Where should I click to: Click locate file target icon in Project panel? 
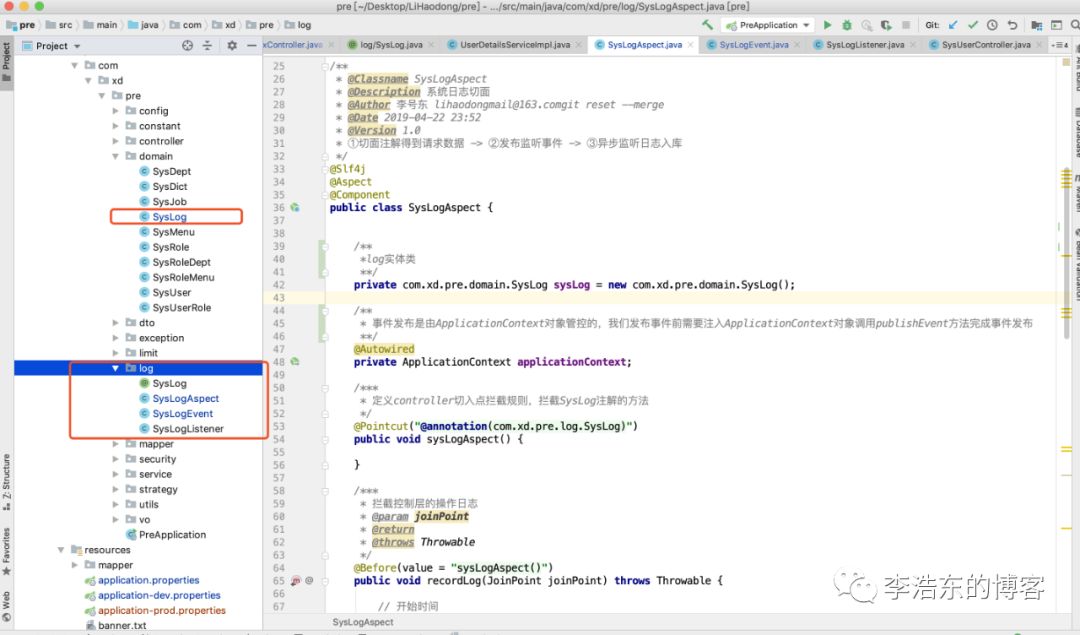pyautogui.click(x=187, y=45)
